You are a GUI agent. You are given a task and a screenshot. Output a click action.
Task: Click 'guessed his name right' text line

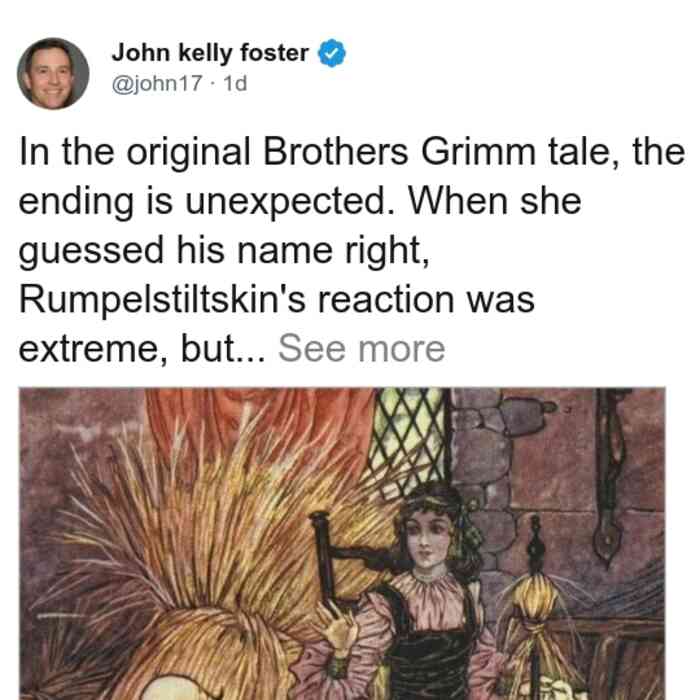pyautogui.click(x=224, y=251)
